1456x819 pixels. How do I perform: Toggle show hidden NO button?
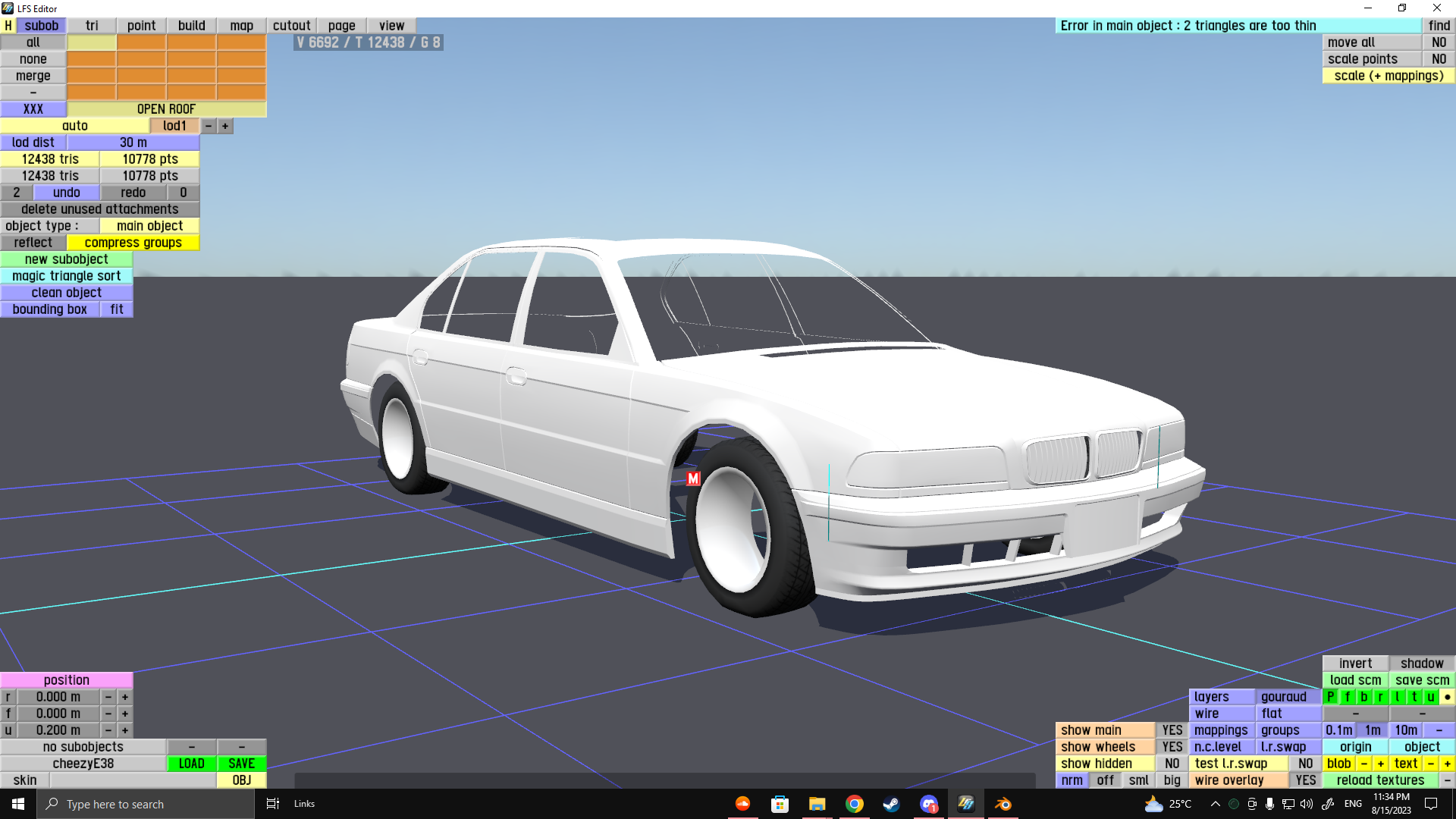(x=1172, y=764)
